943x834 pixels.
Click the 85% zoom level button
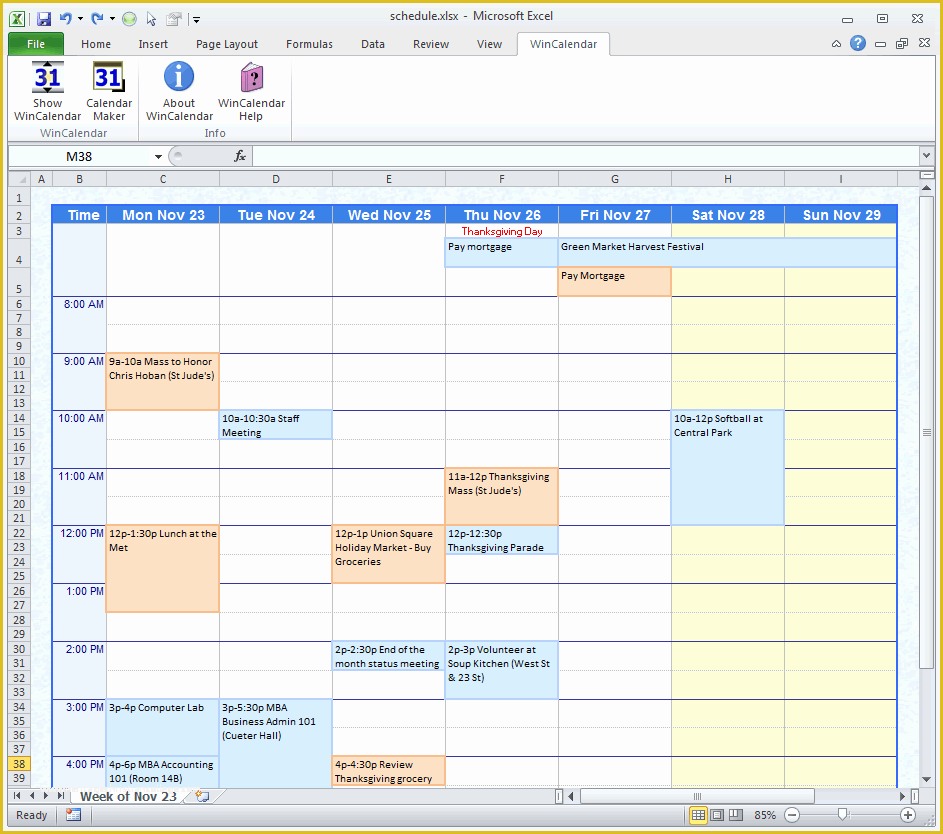[763, 815]
